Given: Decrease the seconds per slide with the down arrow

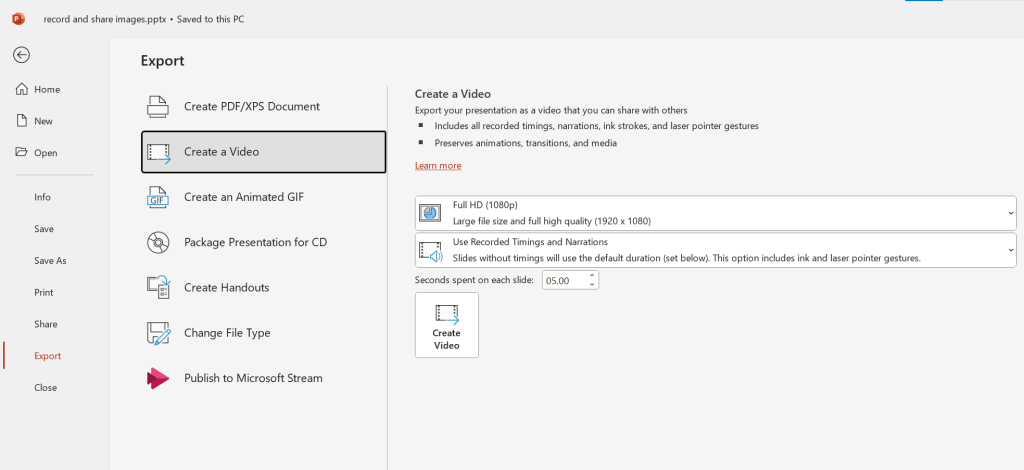Looking at the screenshot, I should pos(592,285).
